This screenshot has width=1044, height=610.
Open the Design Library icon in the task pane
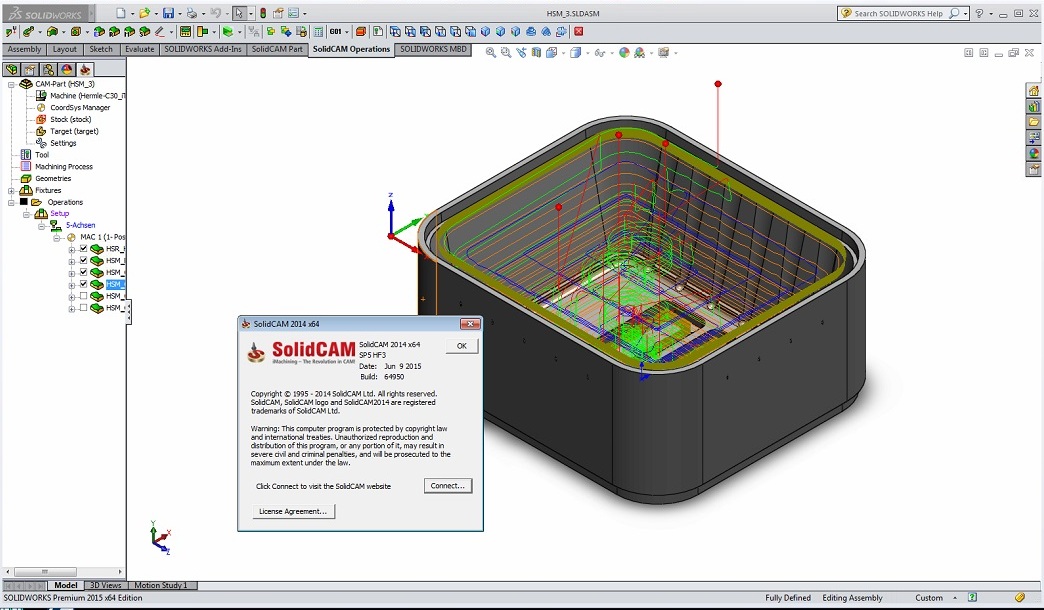pos(1033,106)
